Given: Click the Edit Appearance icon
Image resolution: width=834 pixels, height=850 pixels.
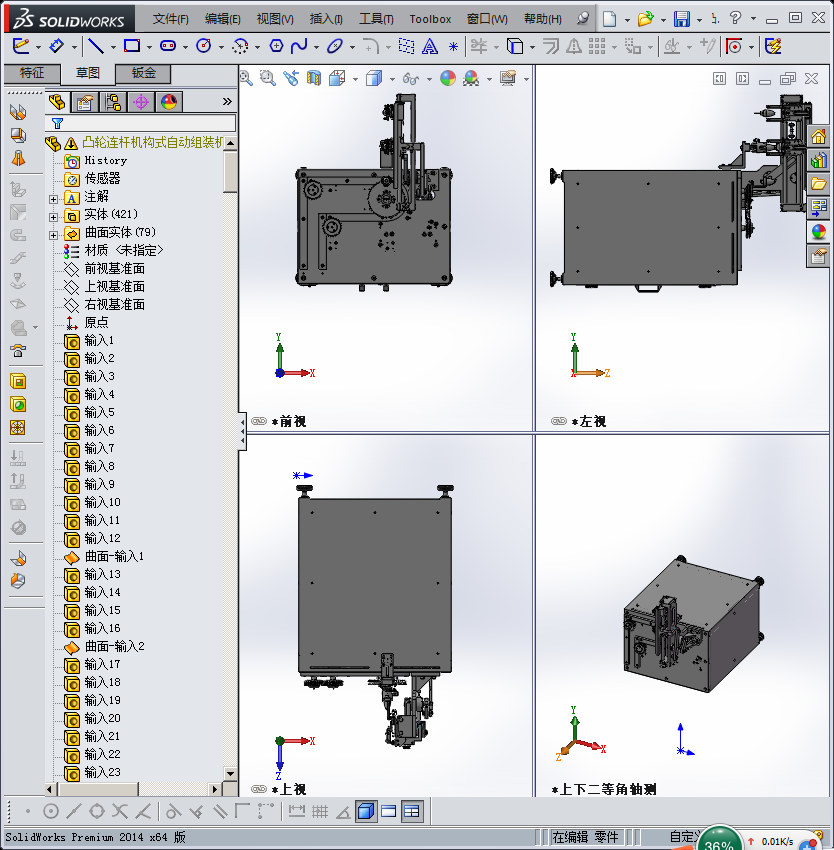Looking at the screenshot, I should 448,79.
